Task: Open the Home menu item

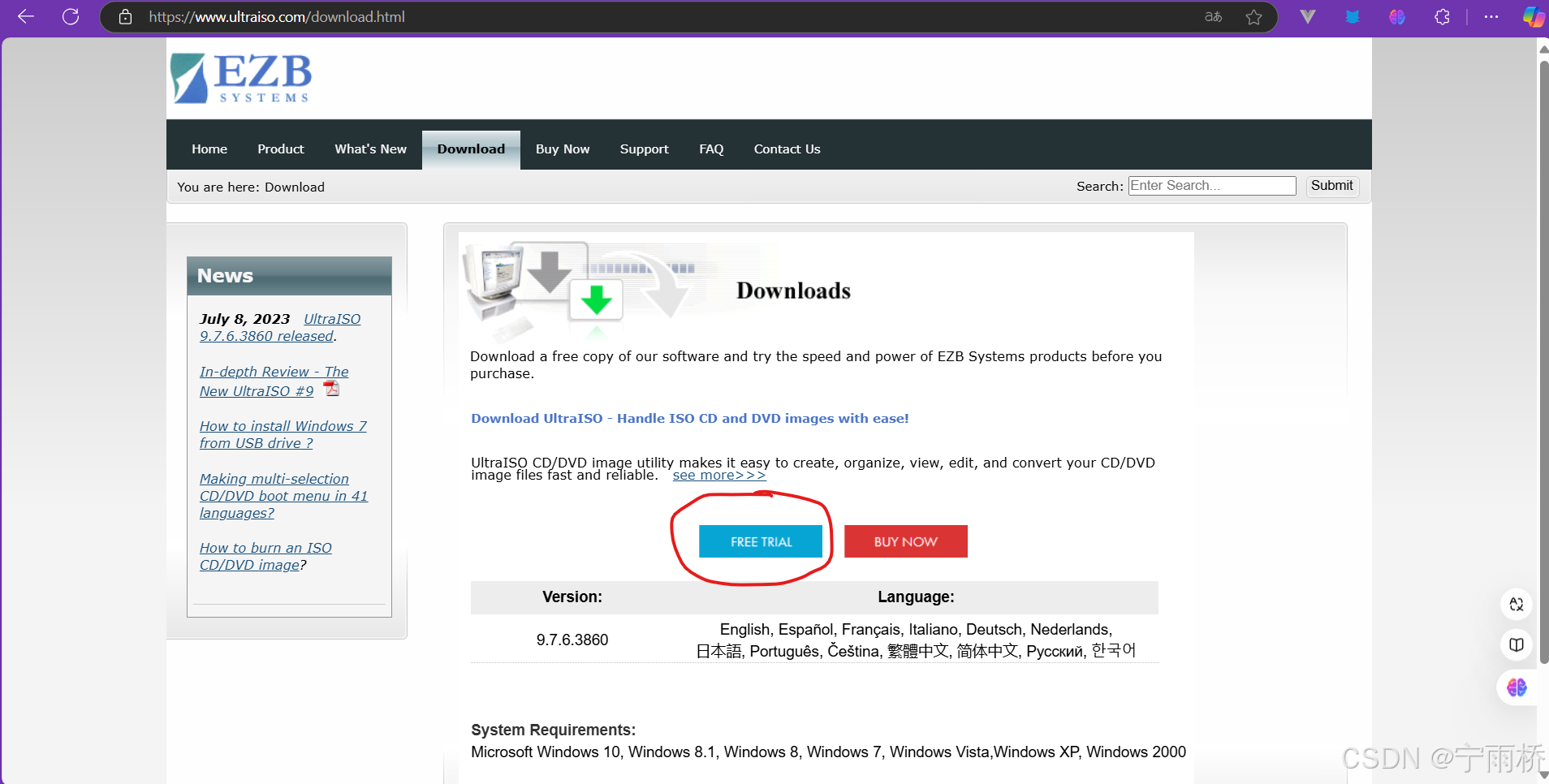Action: (209, 149)
